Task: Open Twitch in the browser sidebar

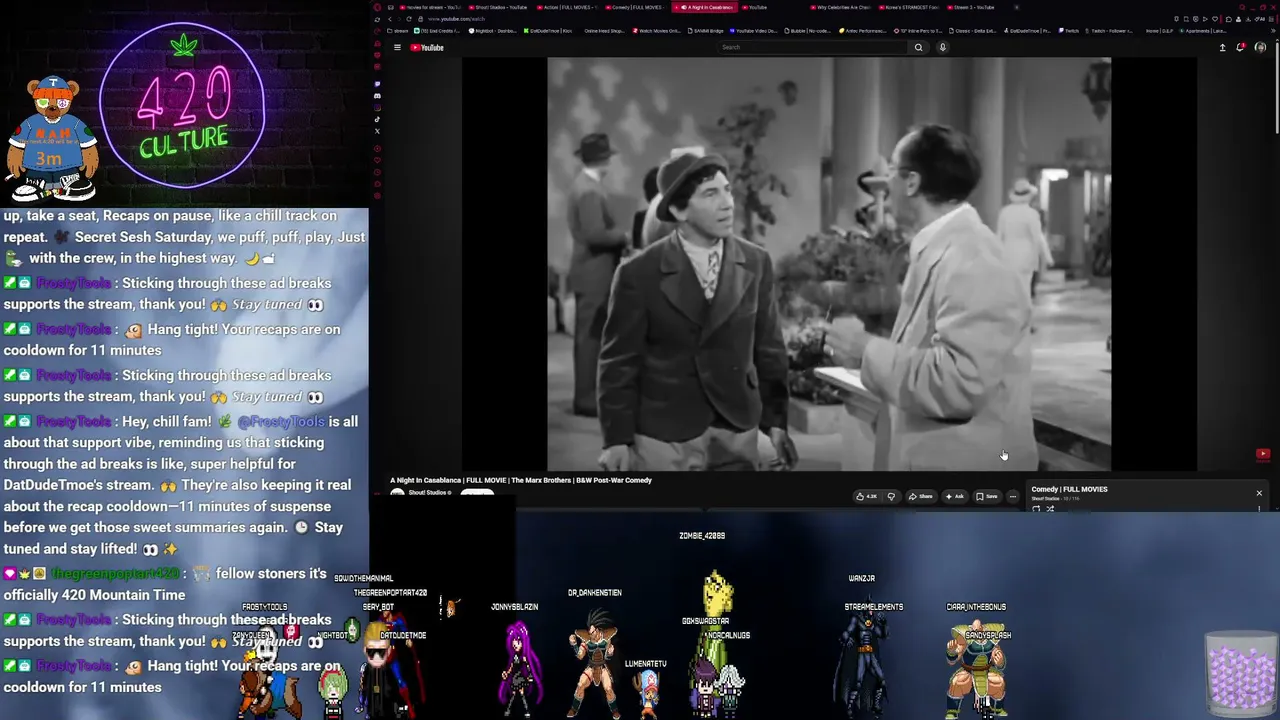Action: [x=377, y=84]
